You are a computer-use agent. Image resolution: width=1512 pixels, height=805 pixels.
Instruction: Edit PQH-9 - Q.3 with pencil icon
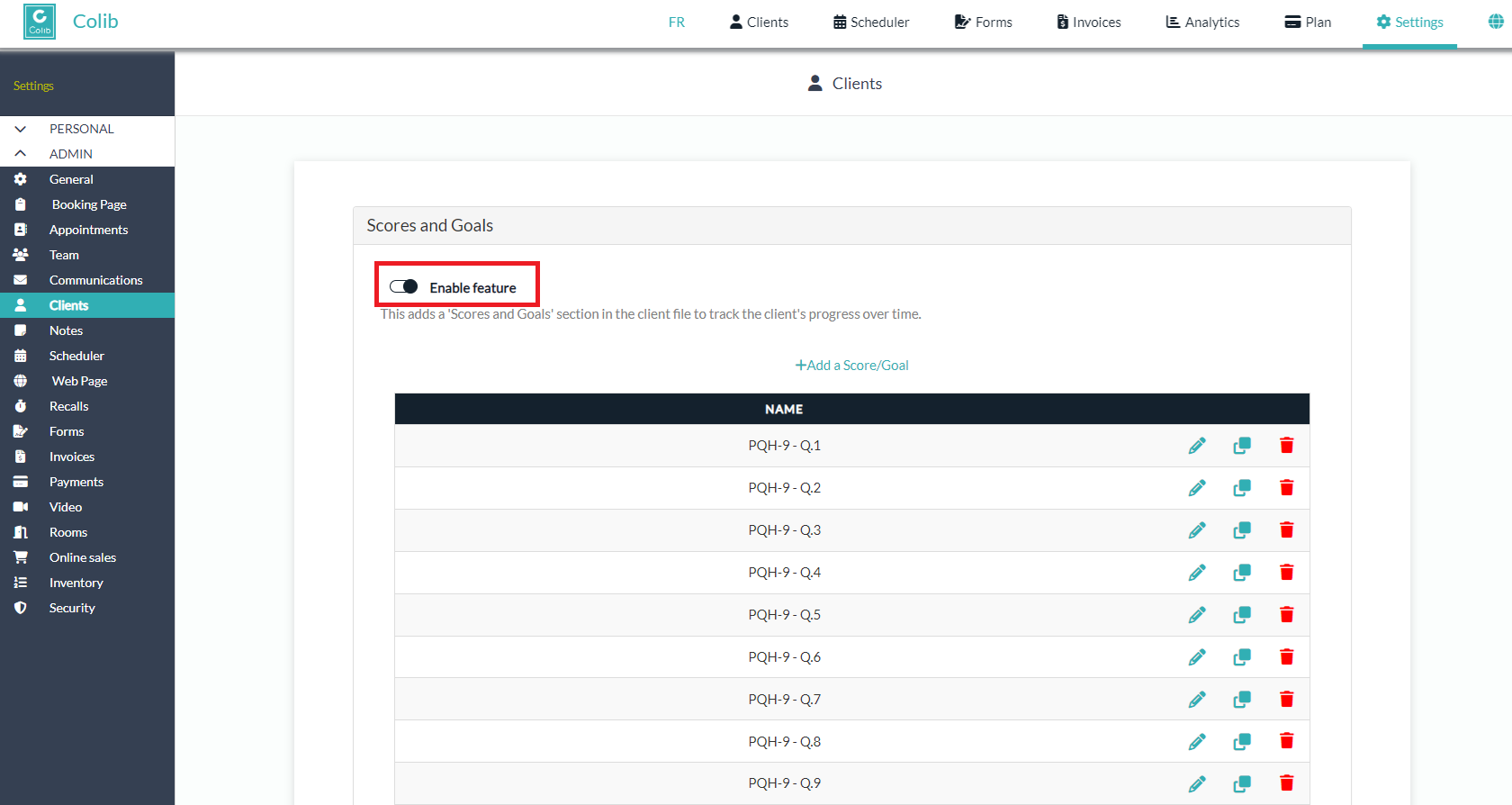point(1197,530)
